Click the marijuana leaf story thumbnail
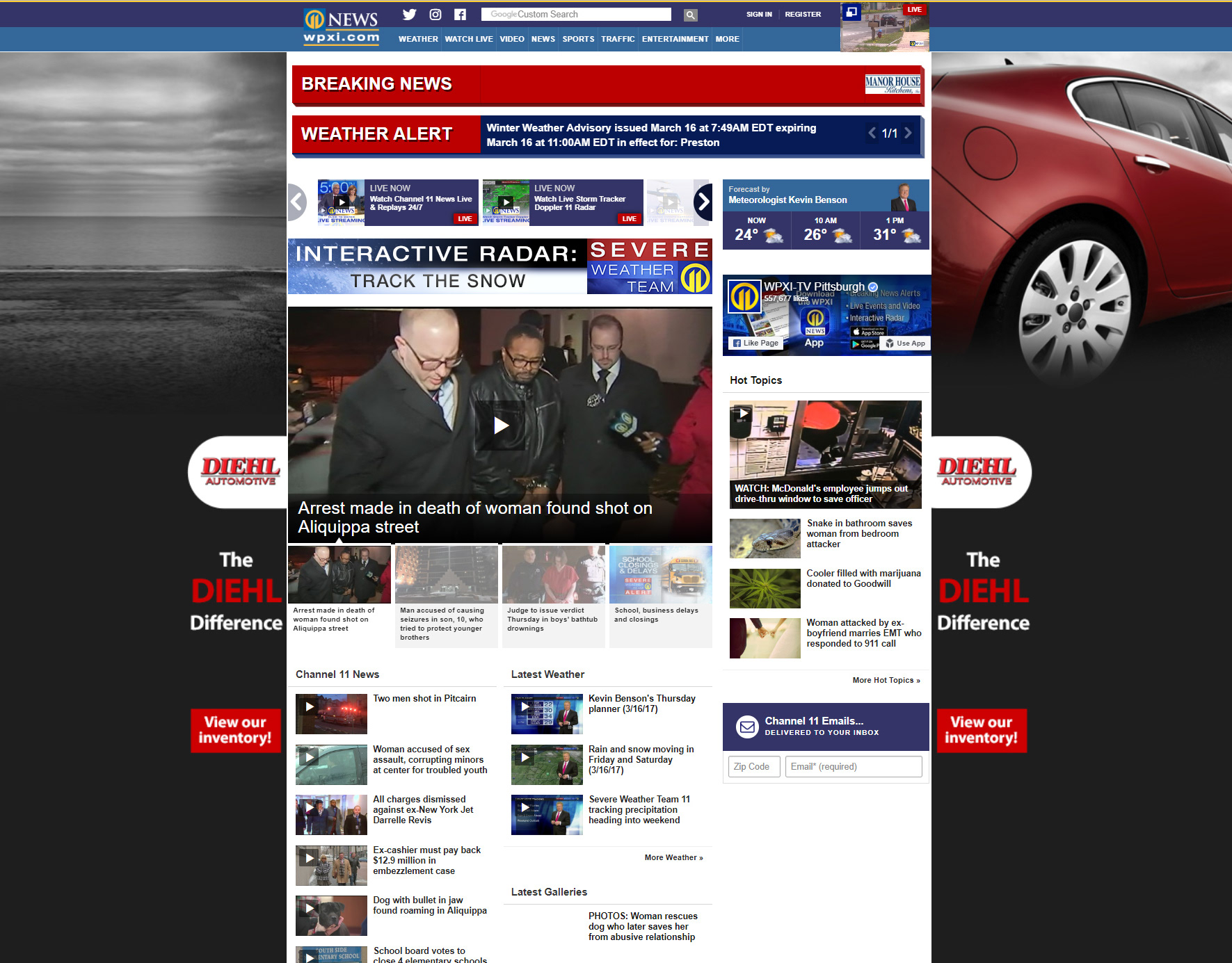This screenshot has width=1232, height=963. tap(765, 588)
